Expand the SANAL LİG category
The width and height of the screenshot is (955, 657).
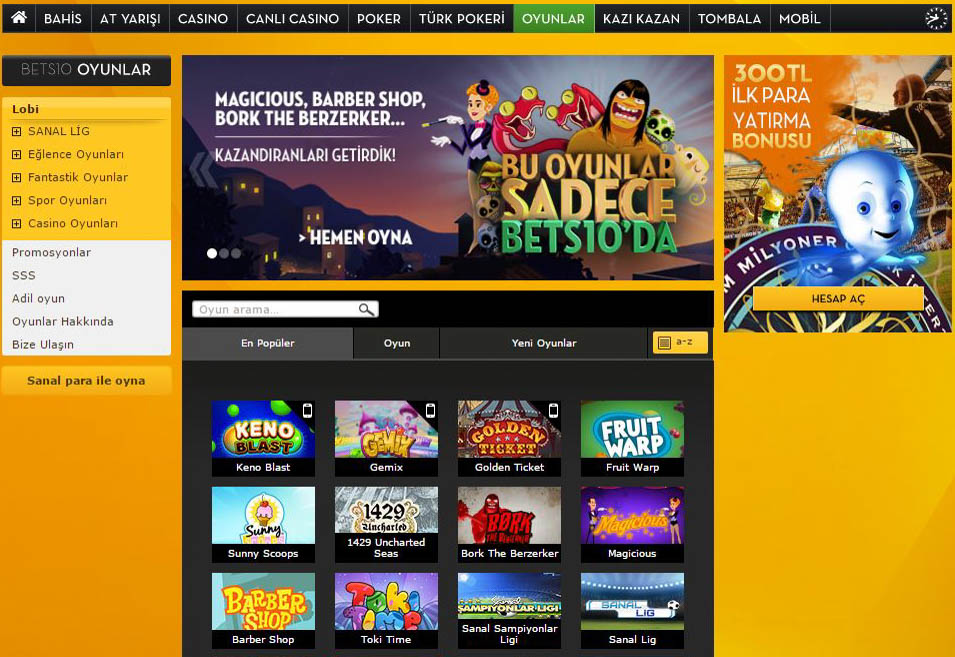16,132
